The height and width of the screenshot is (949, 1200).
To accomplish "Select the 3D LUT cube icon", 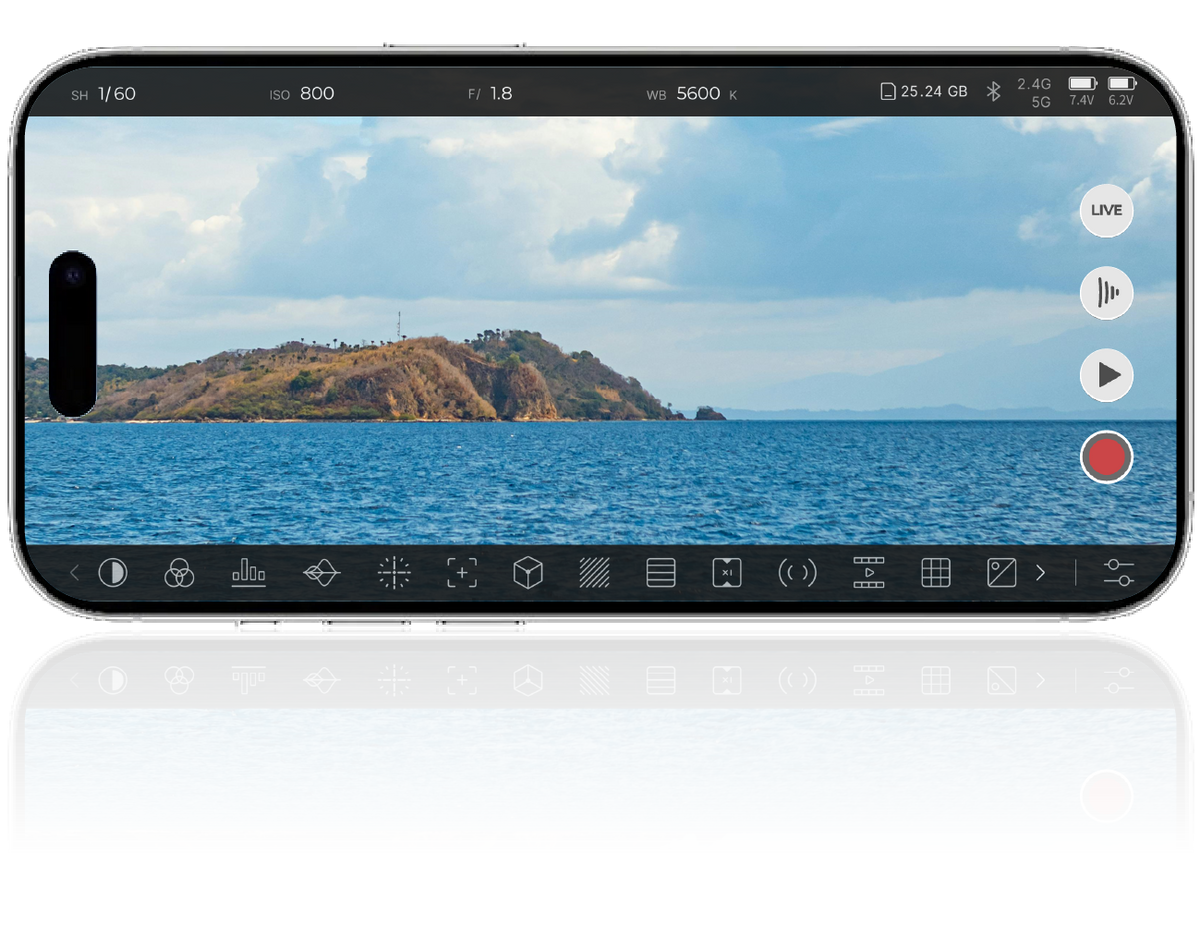I will click(x=528, y=573).
